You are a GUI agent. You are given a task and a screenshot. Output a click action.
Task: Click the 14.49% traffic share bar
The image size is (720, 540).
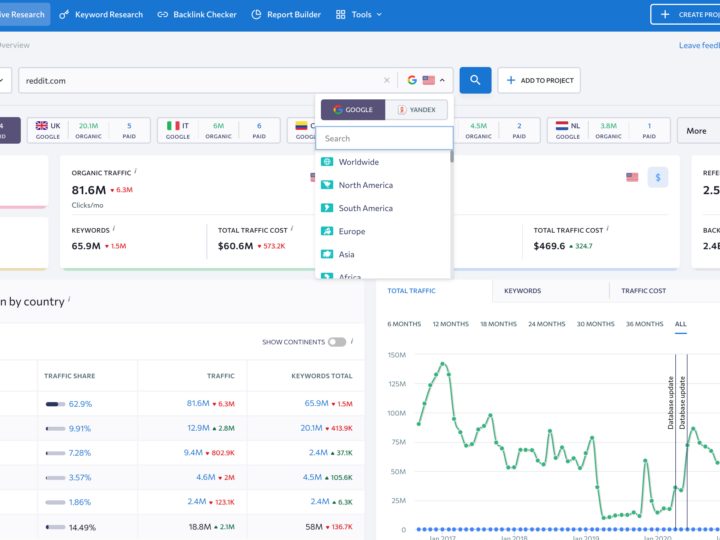click(55, 527)
